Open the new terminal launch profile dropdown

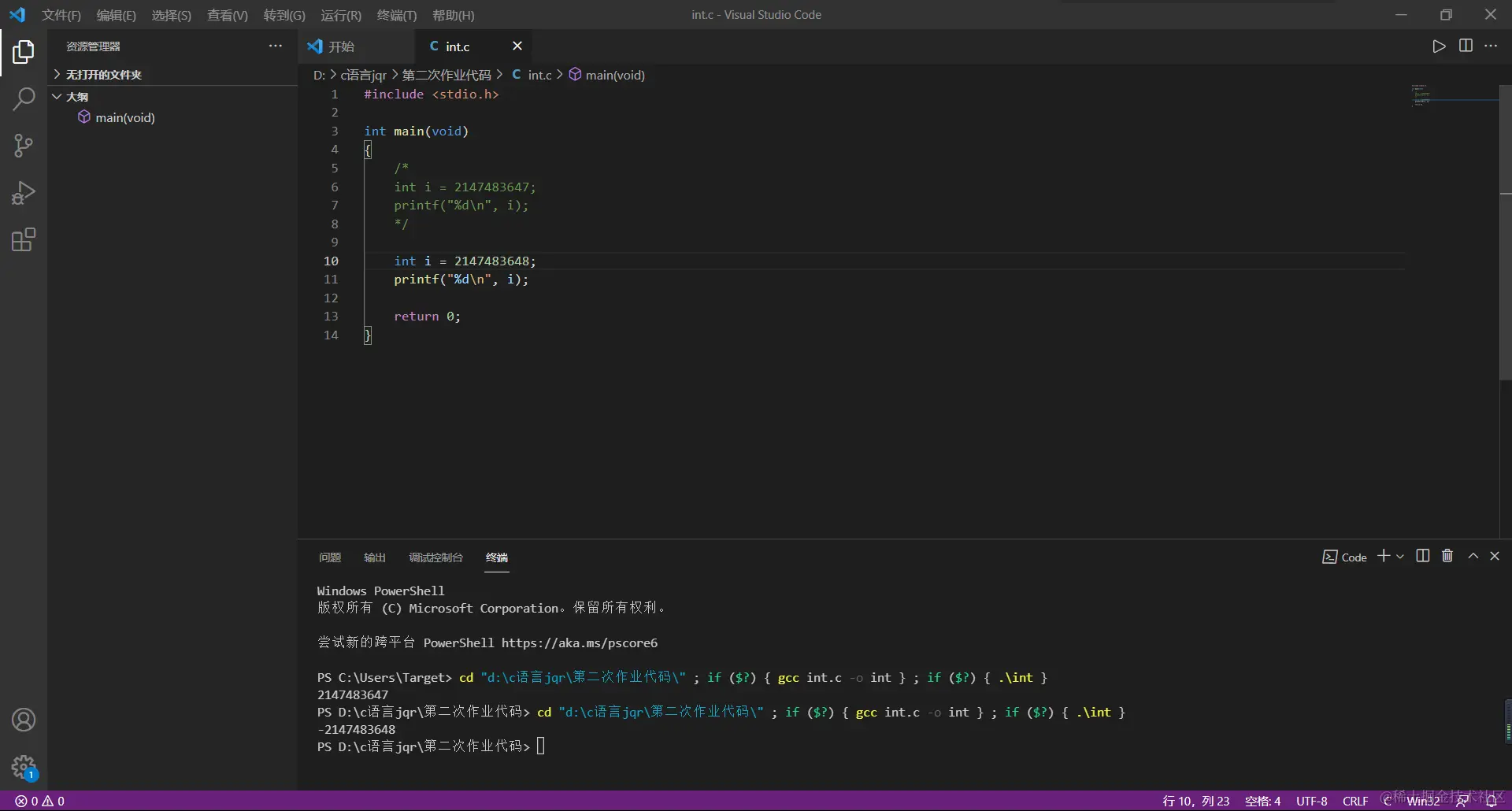1400,557
